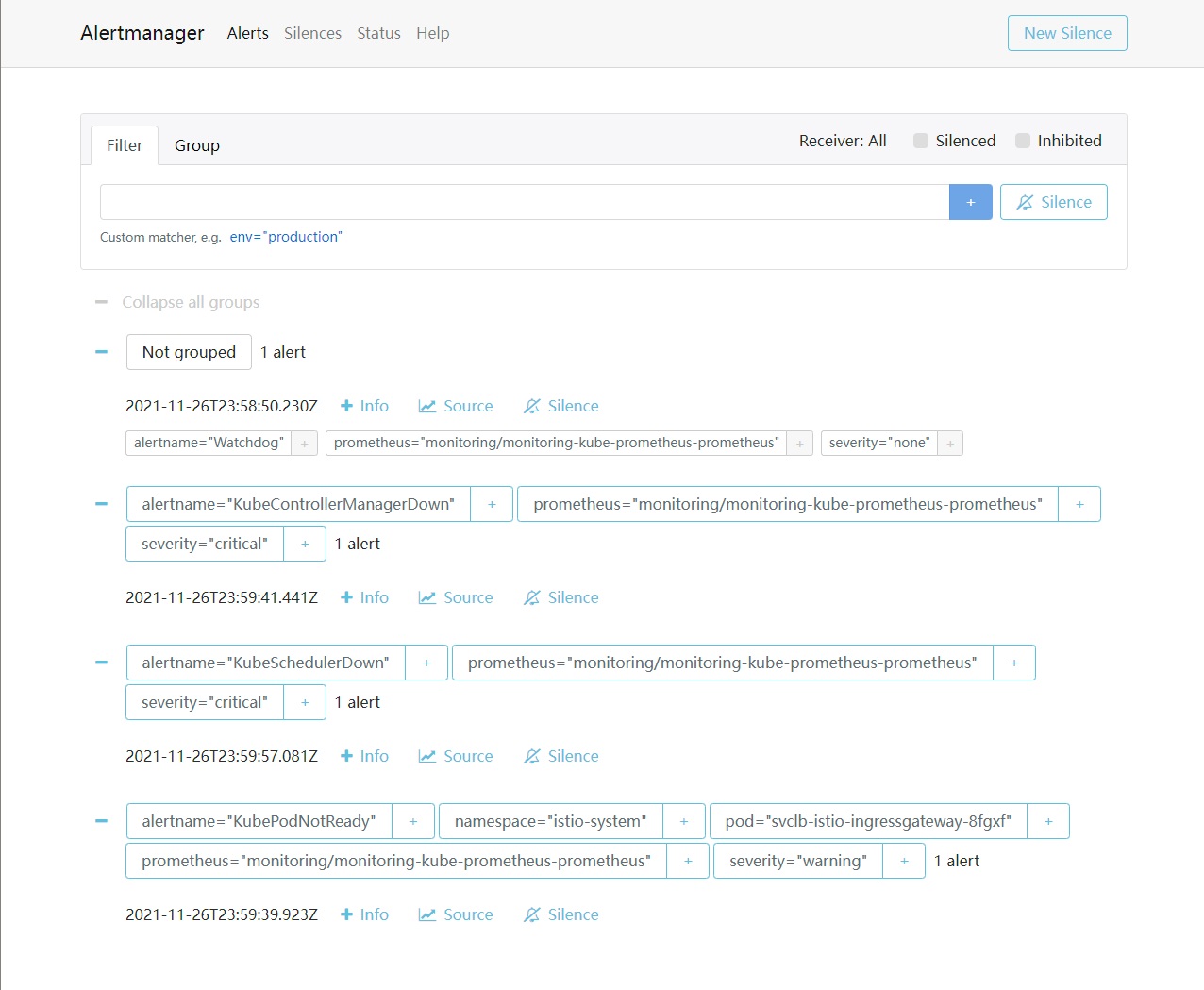Open Receiver: All selector
Viewport: 1204px width, 990px height.
(x=843, y=141)
